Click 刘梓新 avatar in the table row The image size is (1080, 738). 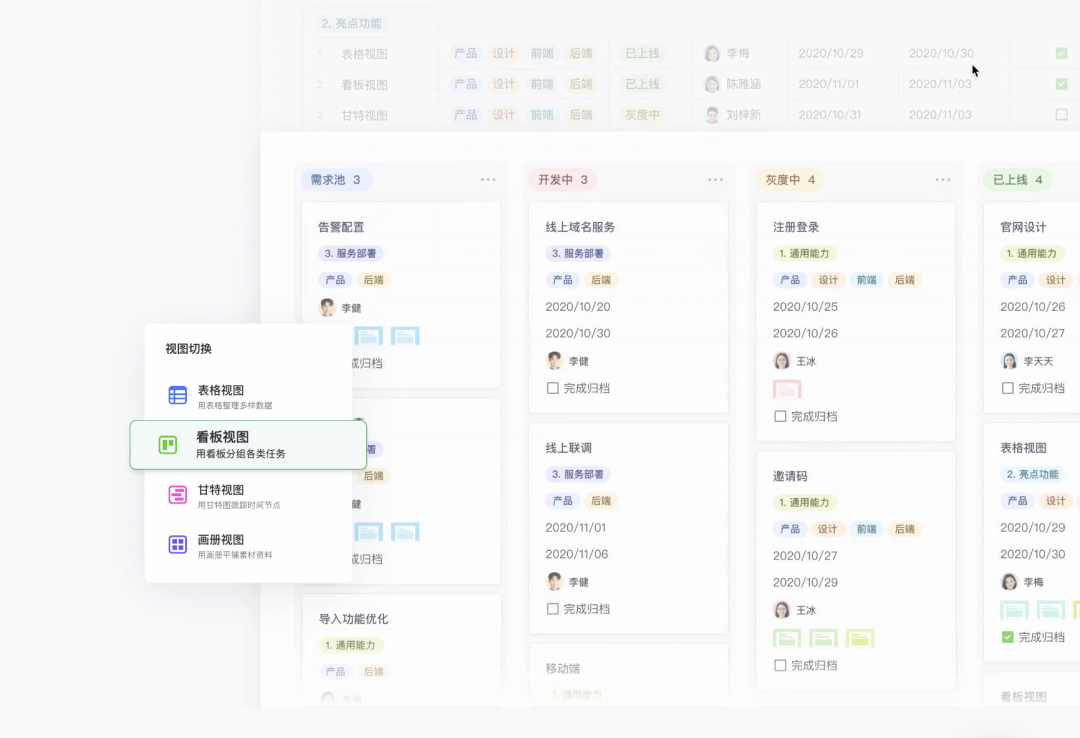[712, 114]
